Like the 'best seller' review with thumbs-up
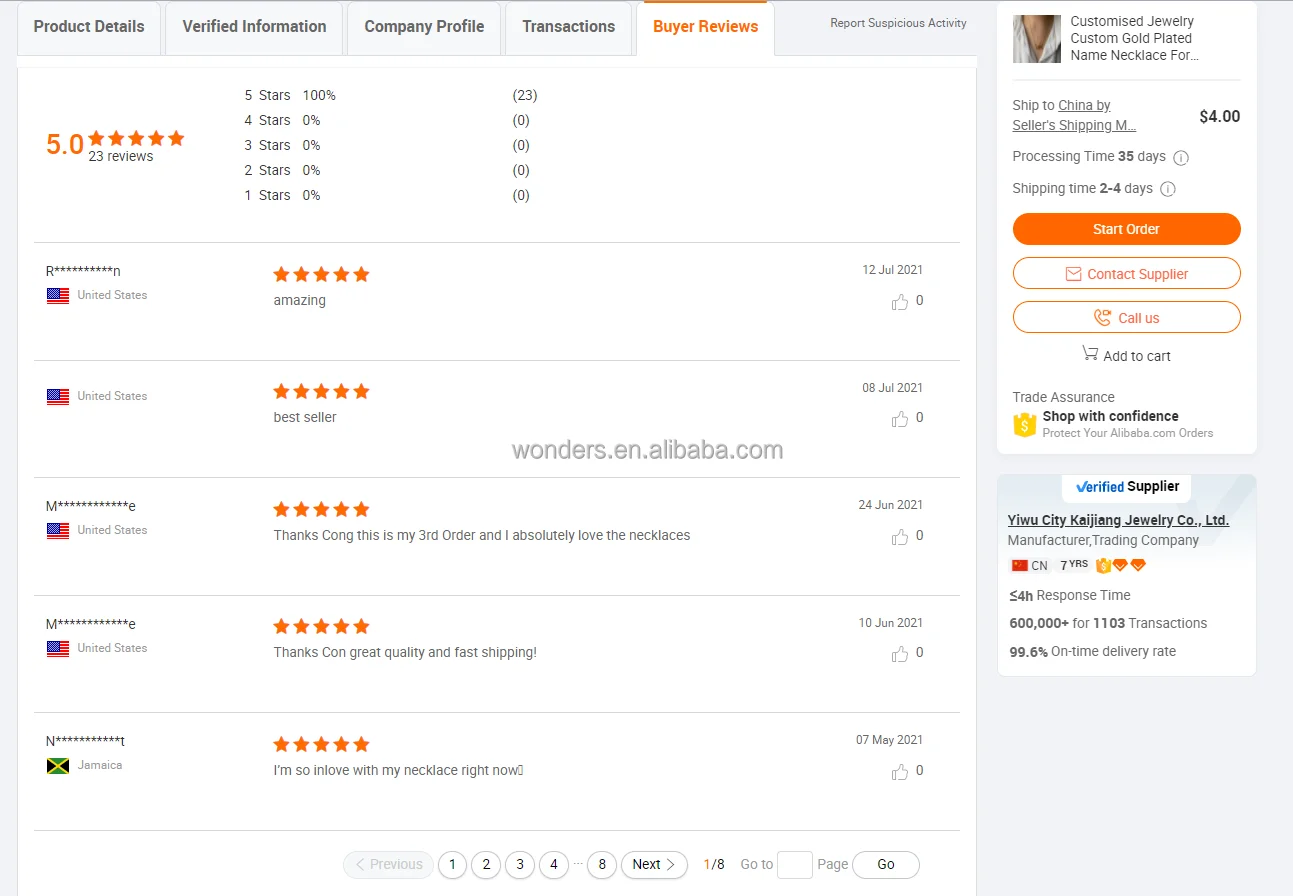This screenshot has width=1293, height=896. pos(900,418)
